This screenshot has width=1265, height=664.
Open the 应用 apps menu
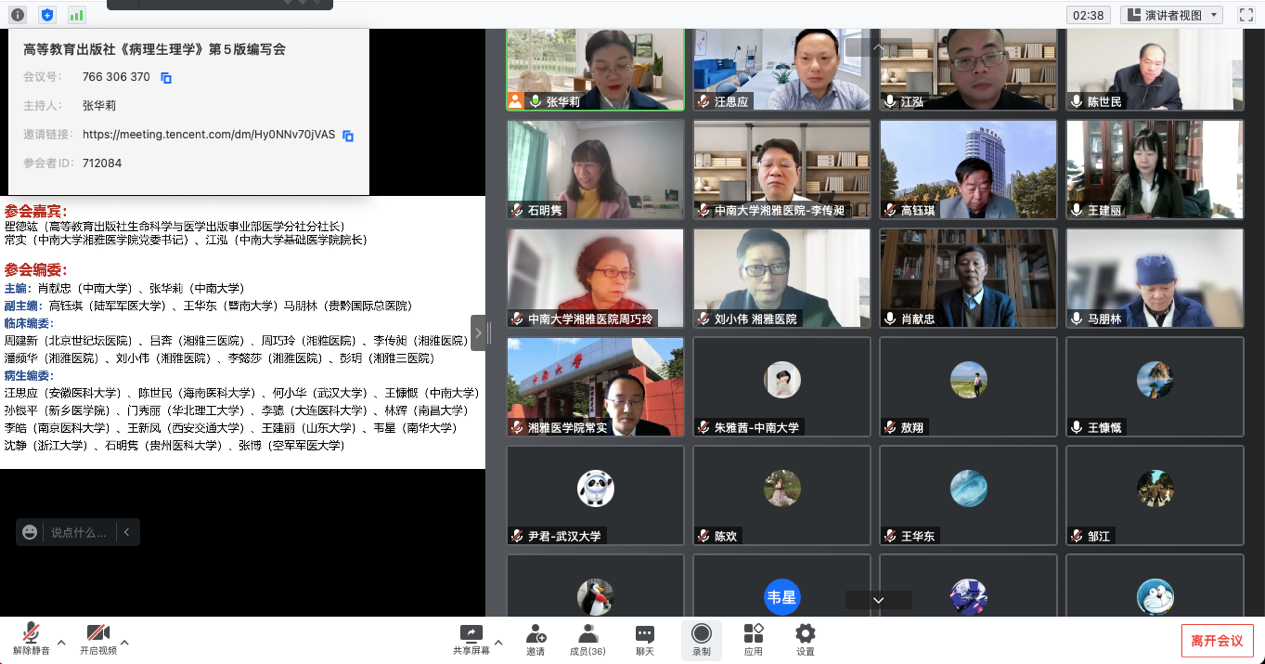[753, 638]
